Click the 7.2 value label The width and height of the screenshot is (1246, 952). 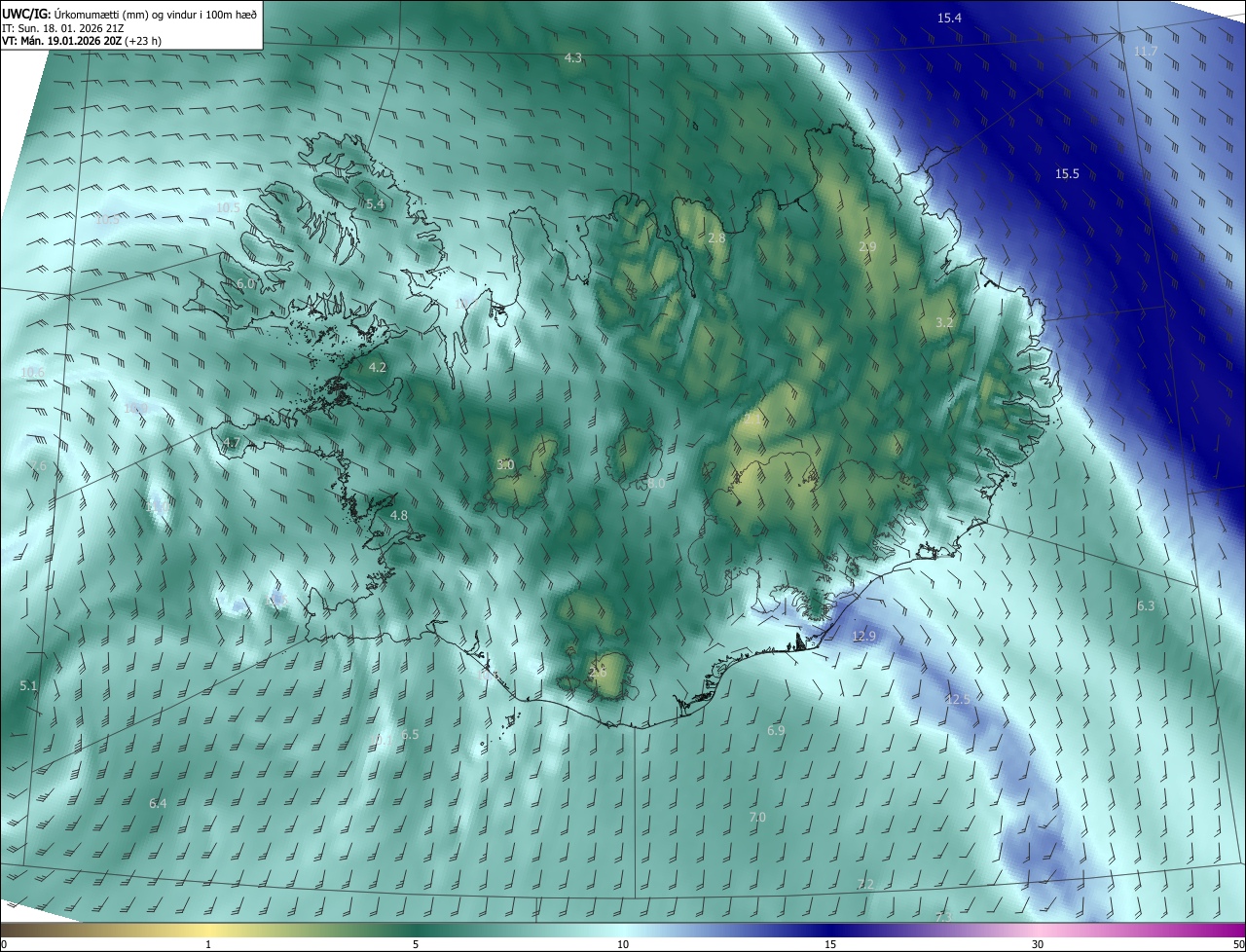coord(865,885)
